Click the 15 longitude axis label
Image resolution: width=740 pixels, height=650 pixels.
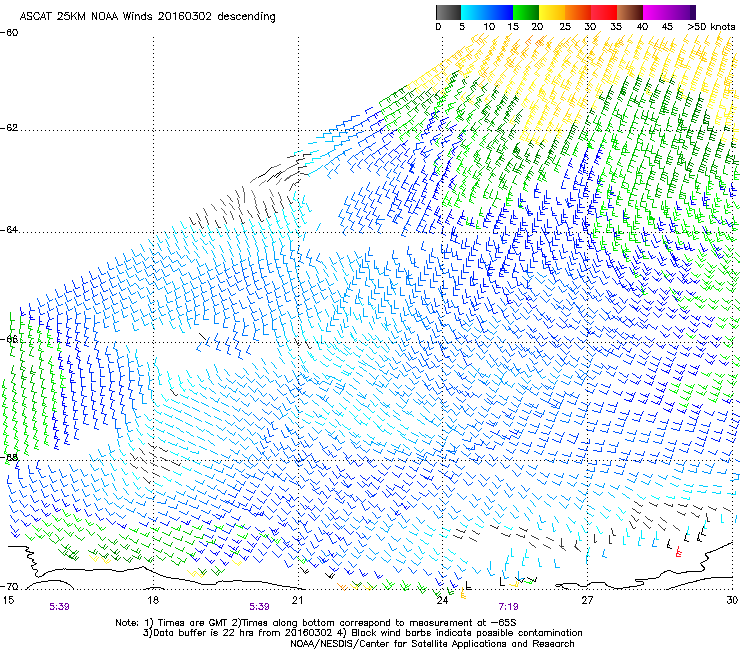pos(8,600)
